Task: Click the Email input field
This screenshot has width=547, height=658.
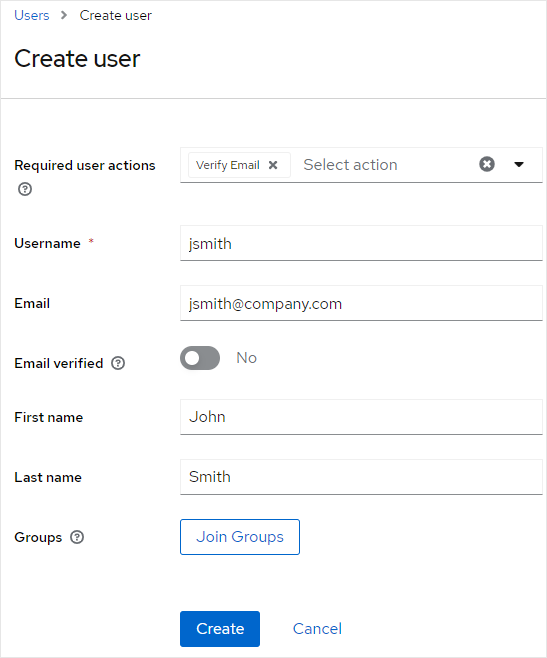Action: pyautogui.click(x=361, y=303)
